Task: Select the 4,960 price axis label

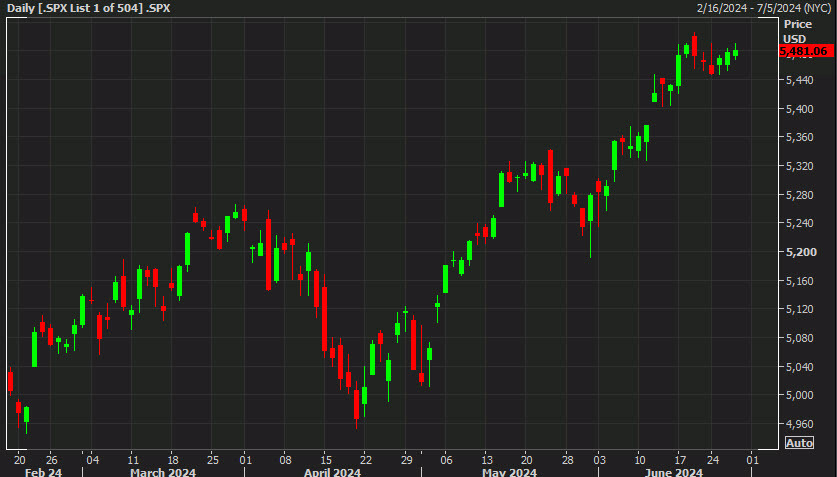Action: click(800, 424)
